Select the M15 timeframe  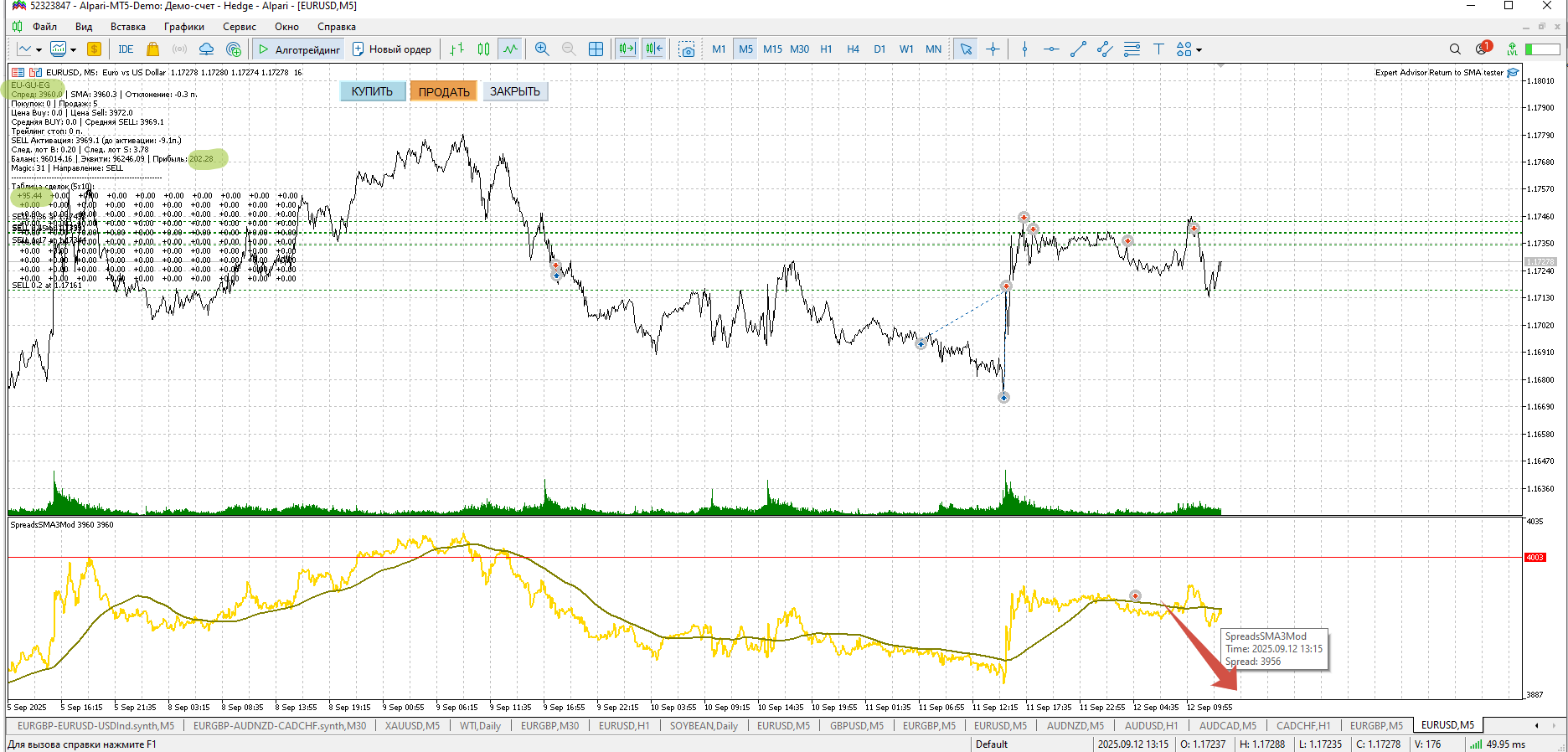click(772, 49)
